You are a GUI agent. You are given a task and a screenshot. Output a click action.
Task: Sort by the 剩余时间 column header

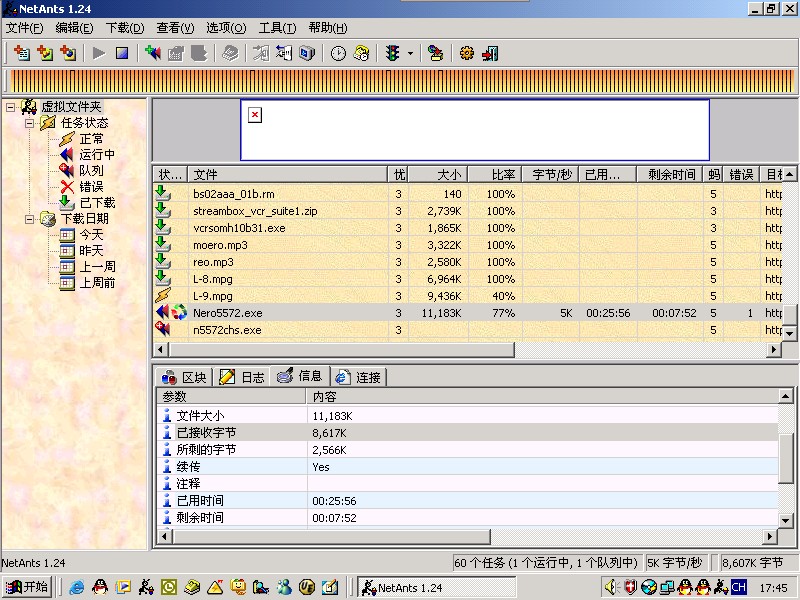670,174
